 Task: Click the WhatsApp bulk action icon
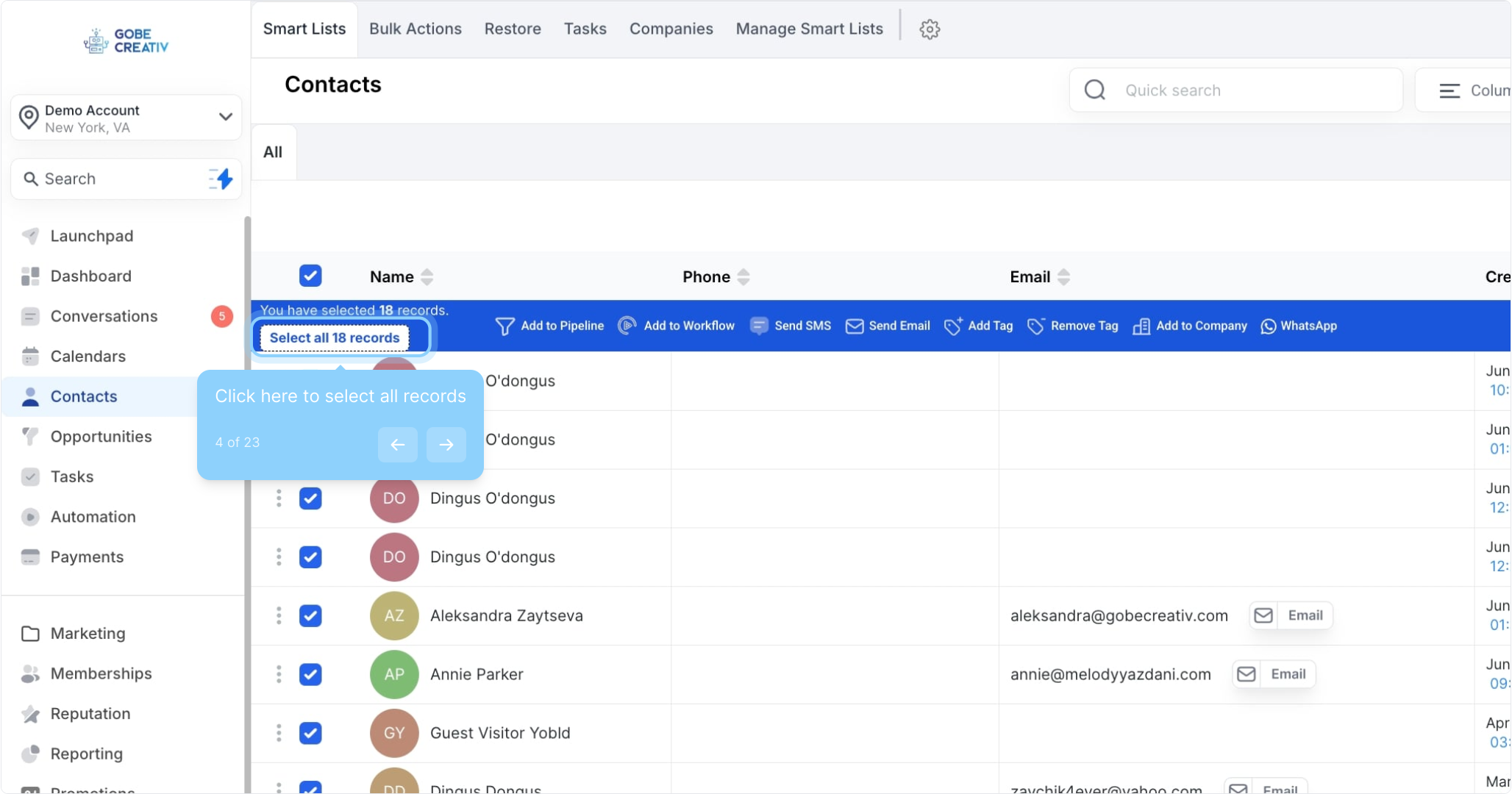click(1269, 326)
